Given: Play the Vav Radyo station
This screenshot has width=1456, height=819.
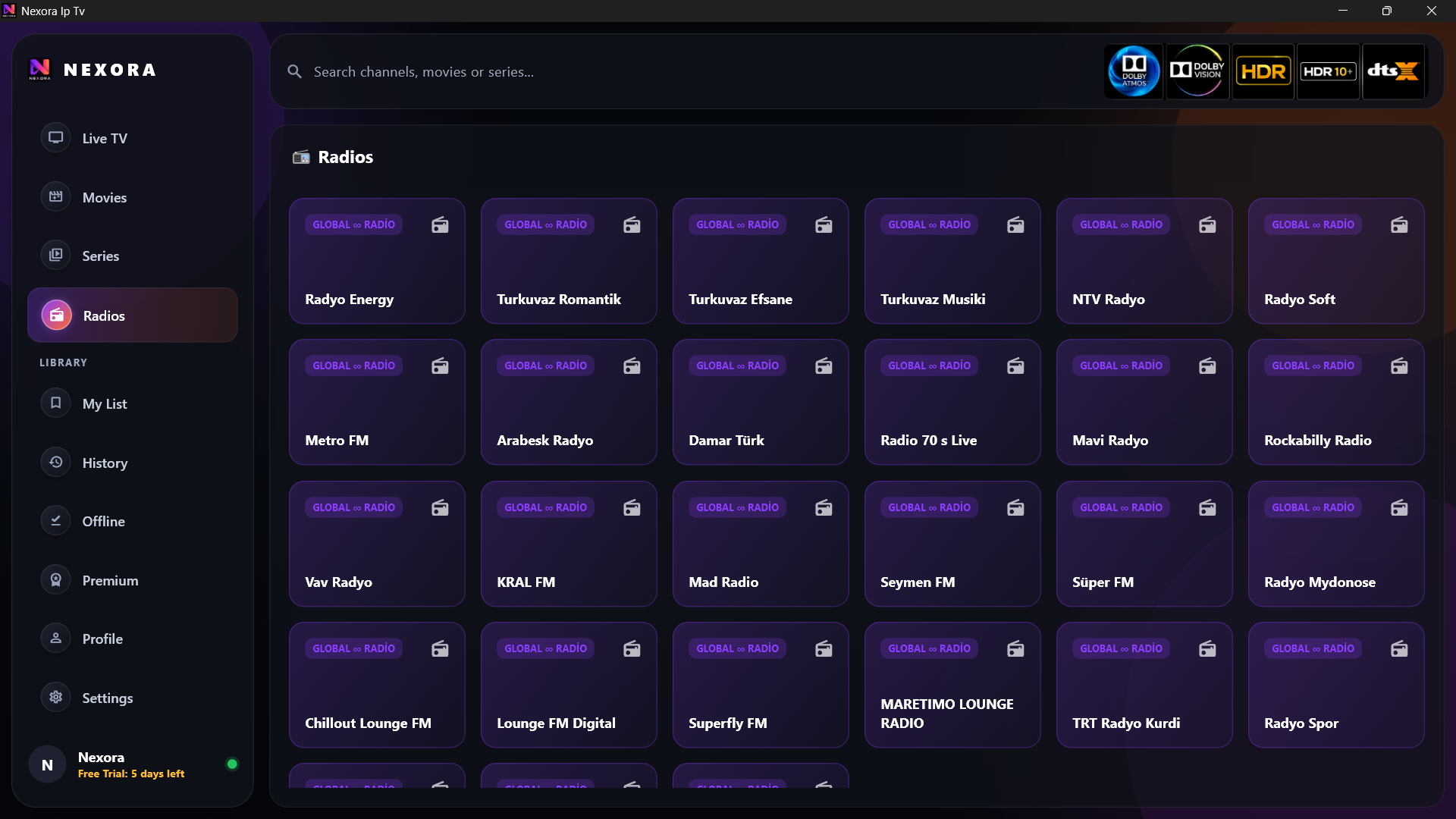Looking at the screenshot, I should click(x=377, y=544).
